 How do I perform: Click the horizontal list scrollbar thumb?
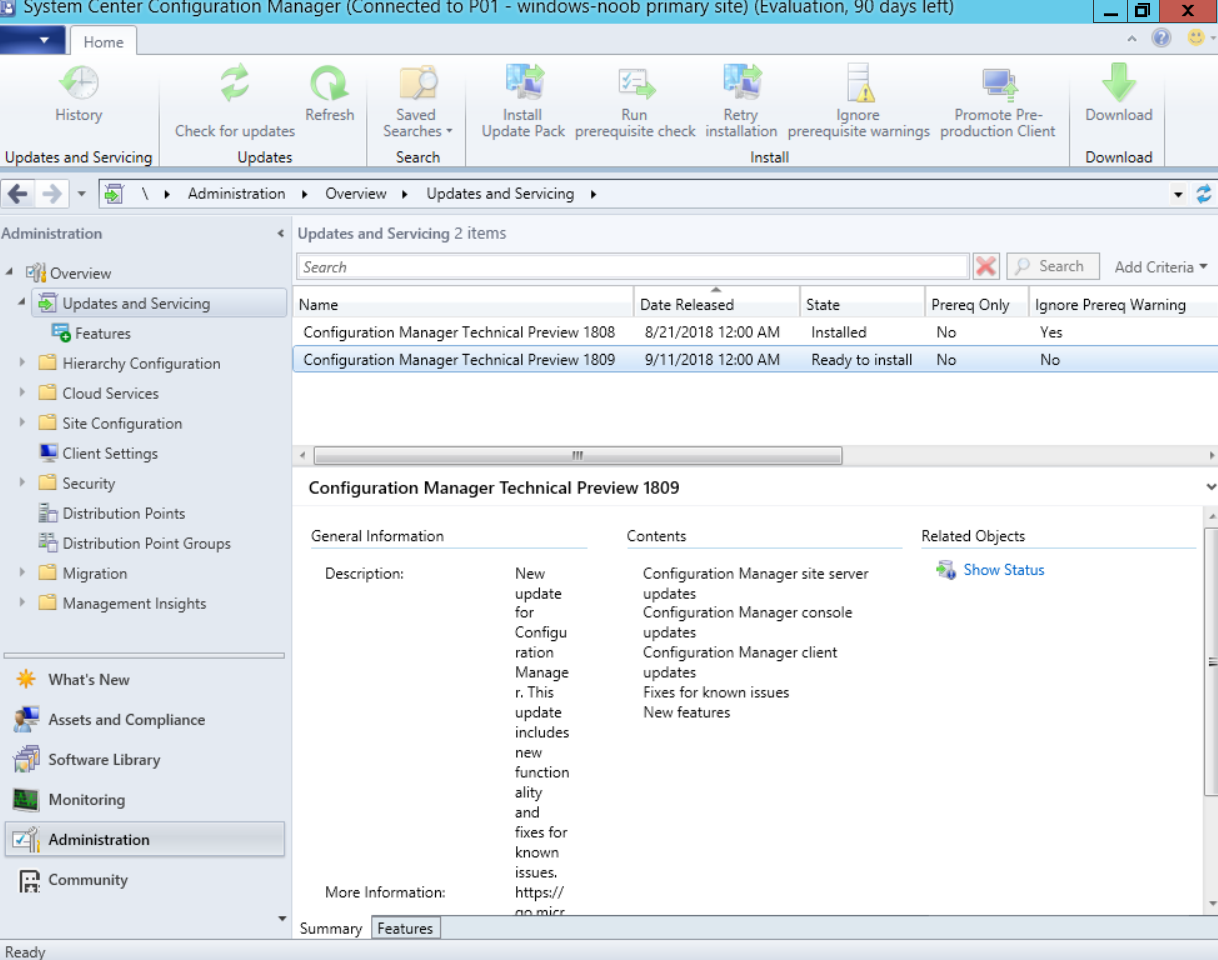578,456
